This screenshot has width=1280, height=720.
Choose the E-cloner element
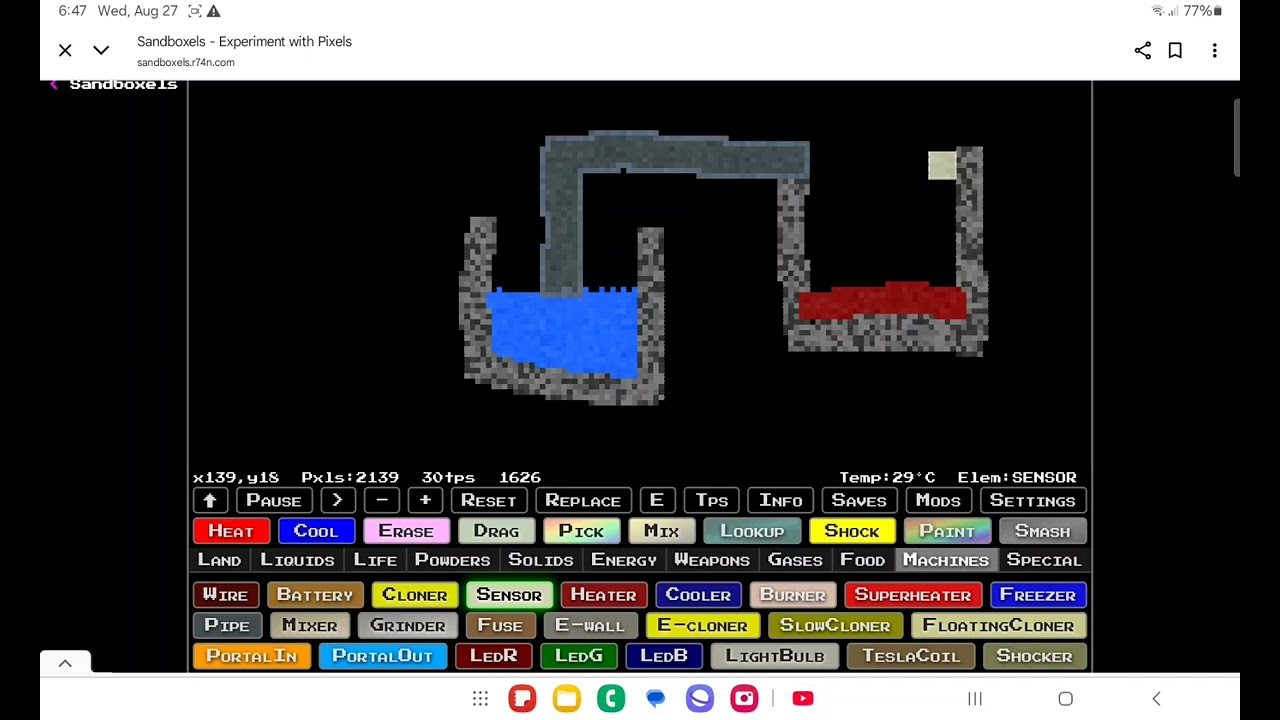click(702, 626)
